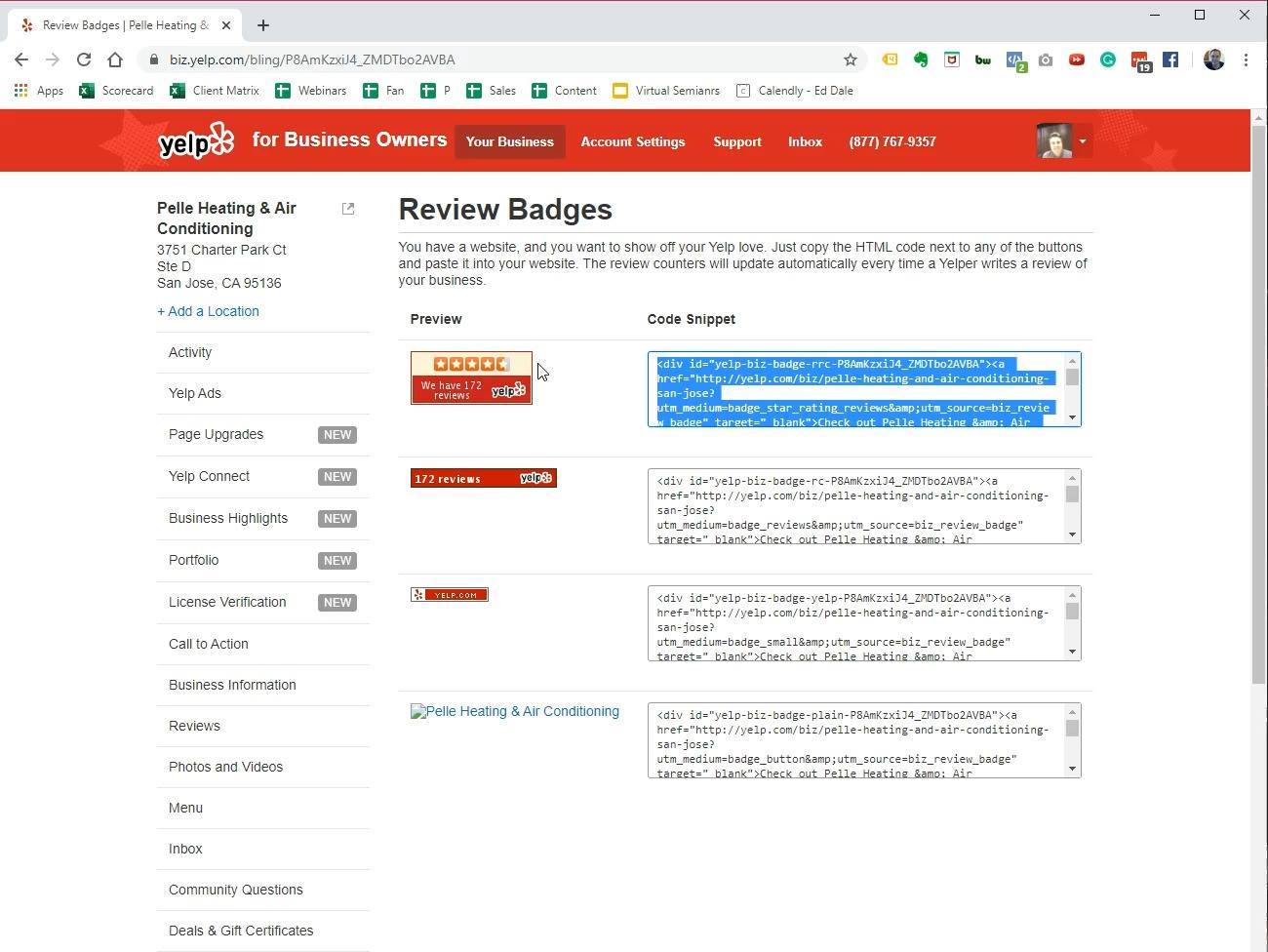The width and height of the screenshot is (1268, 952).
Task: Open business page via external link icon
Action: [348, 209]
